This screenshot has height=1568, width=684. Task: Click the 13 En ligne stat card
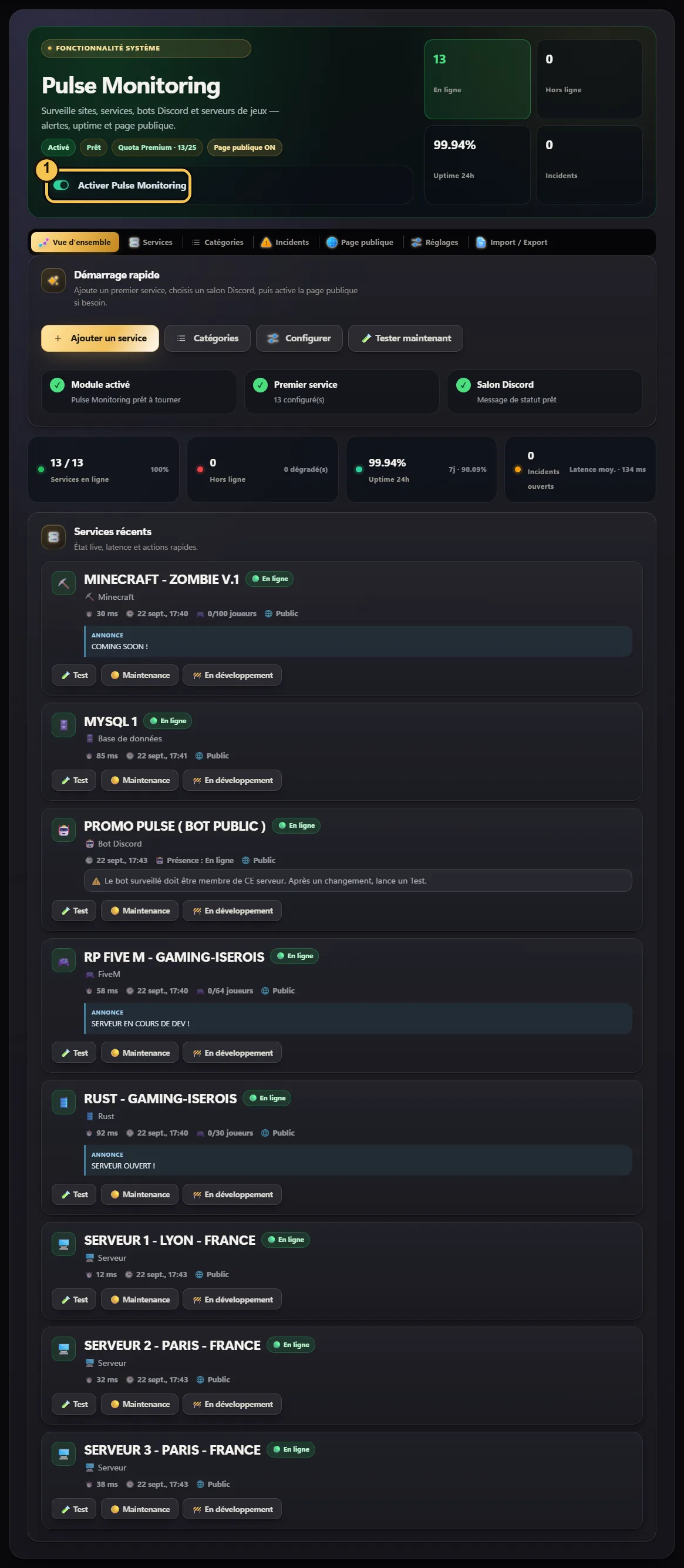pos(478,79)
